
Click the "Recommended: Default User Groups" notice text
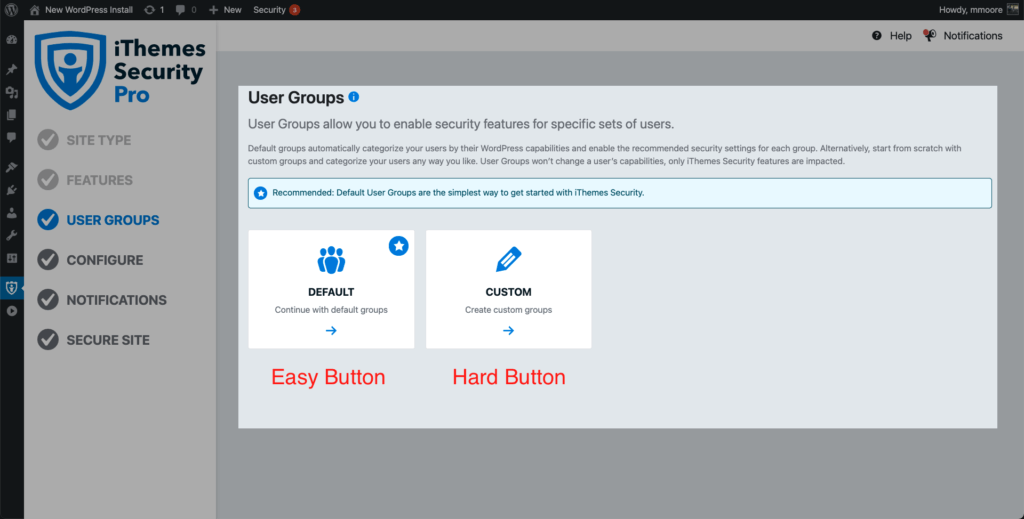458,193
